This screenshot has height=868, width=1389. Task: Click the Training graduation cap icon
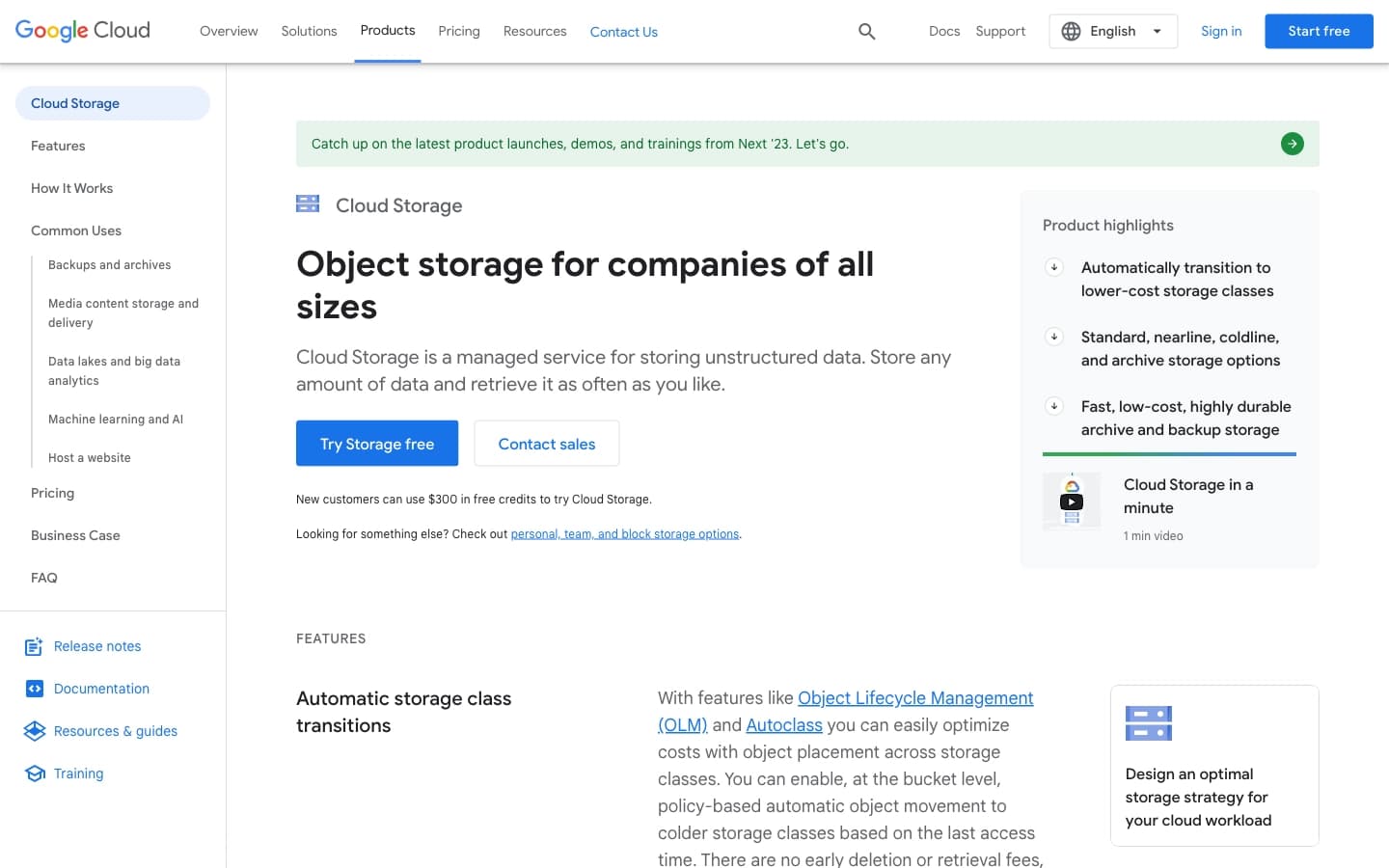35,773
